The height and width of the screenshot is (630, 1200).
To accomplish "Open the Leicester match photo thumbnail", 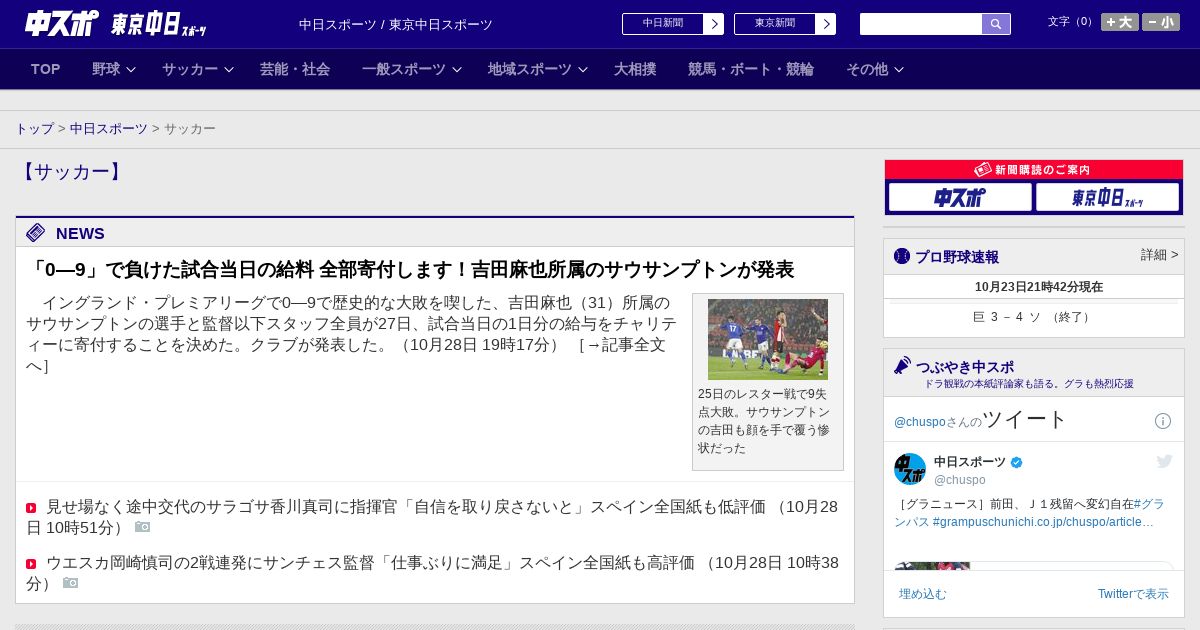I will pos(768,339).
